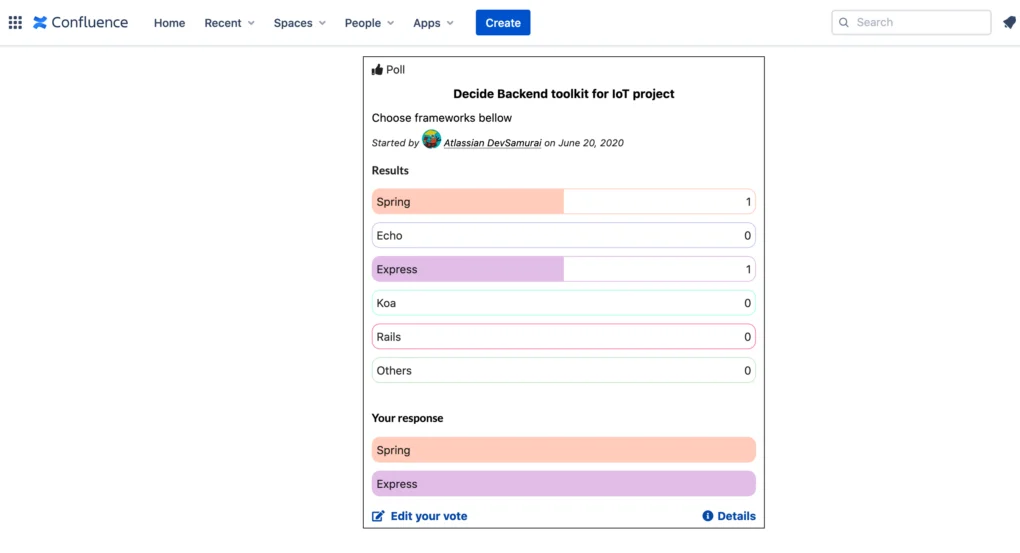Image resolution: width=1020 pixels, height=553 pixels.
Task: Click the Confluence logo
Action: pyautogui.click(x=81, y=23)
